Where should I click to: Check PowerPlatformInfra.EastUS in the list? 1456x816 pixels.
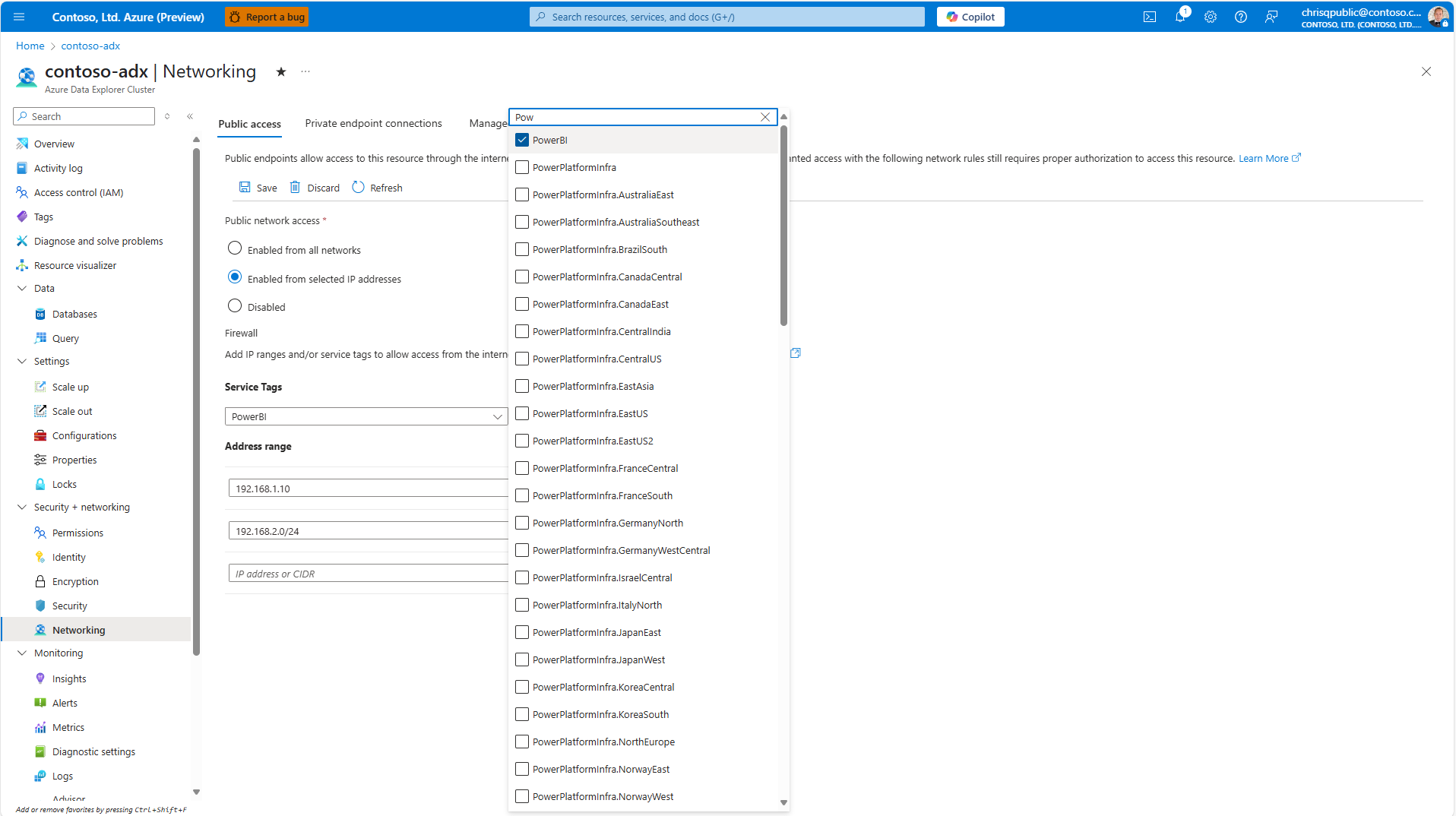pyautogui.click(x=521, y=413)
